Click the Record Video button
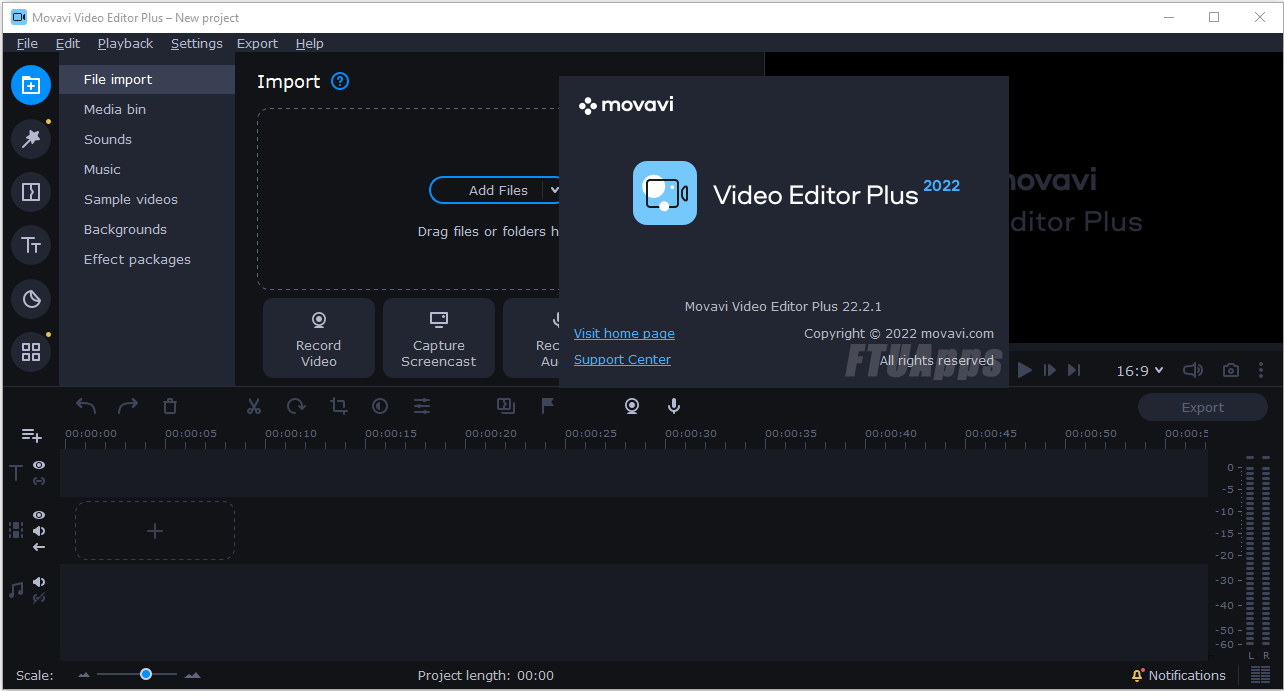This screenshot has width=1284, height=691. point(319,338)
